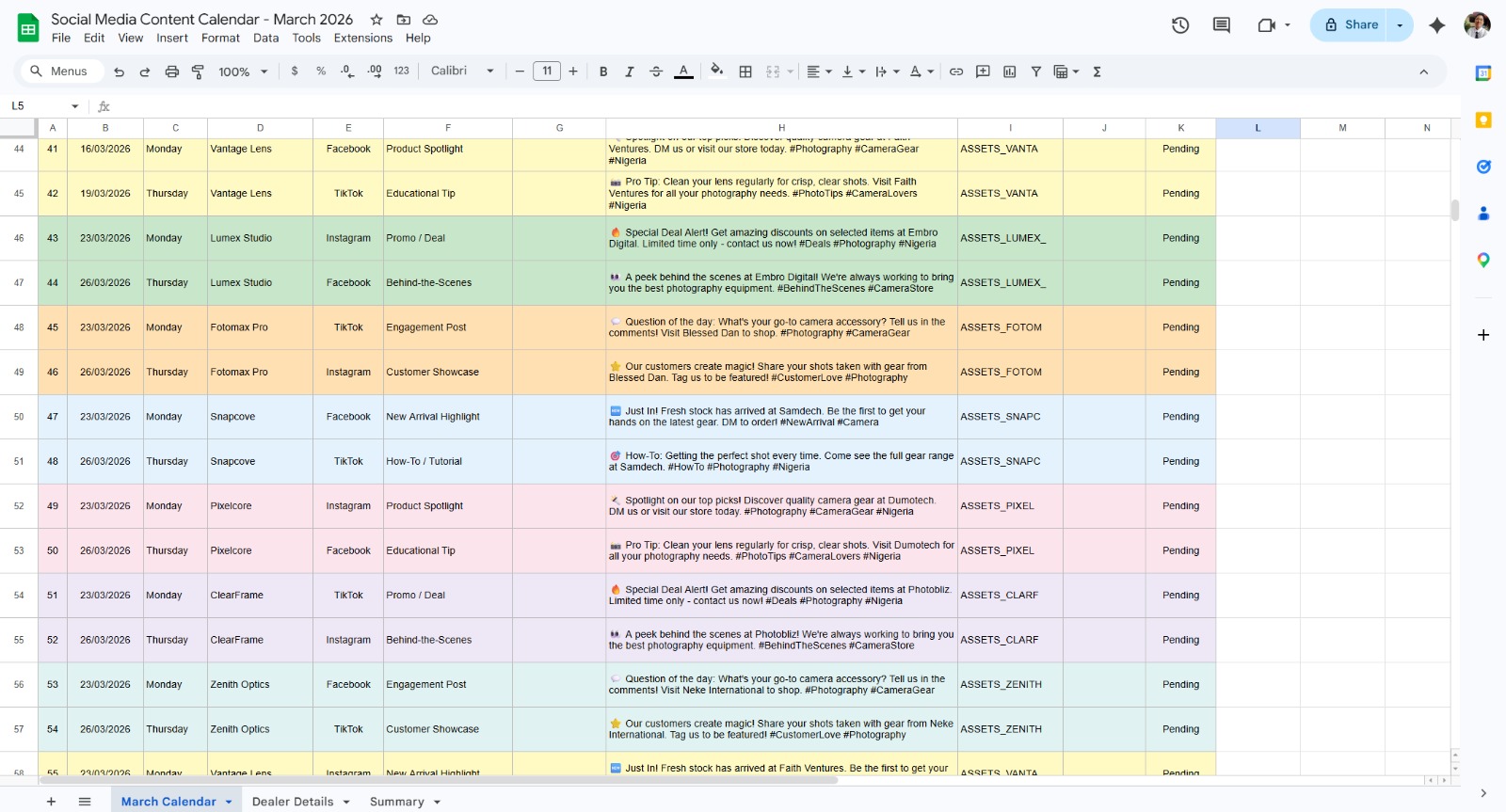Switch to Summary sheet tab

click(396, 802)
